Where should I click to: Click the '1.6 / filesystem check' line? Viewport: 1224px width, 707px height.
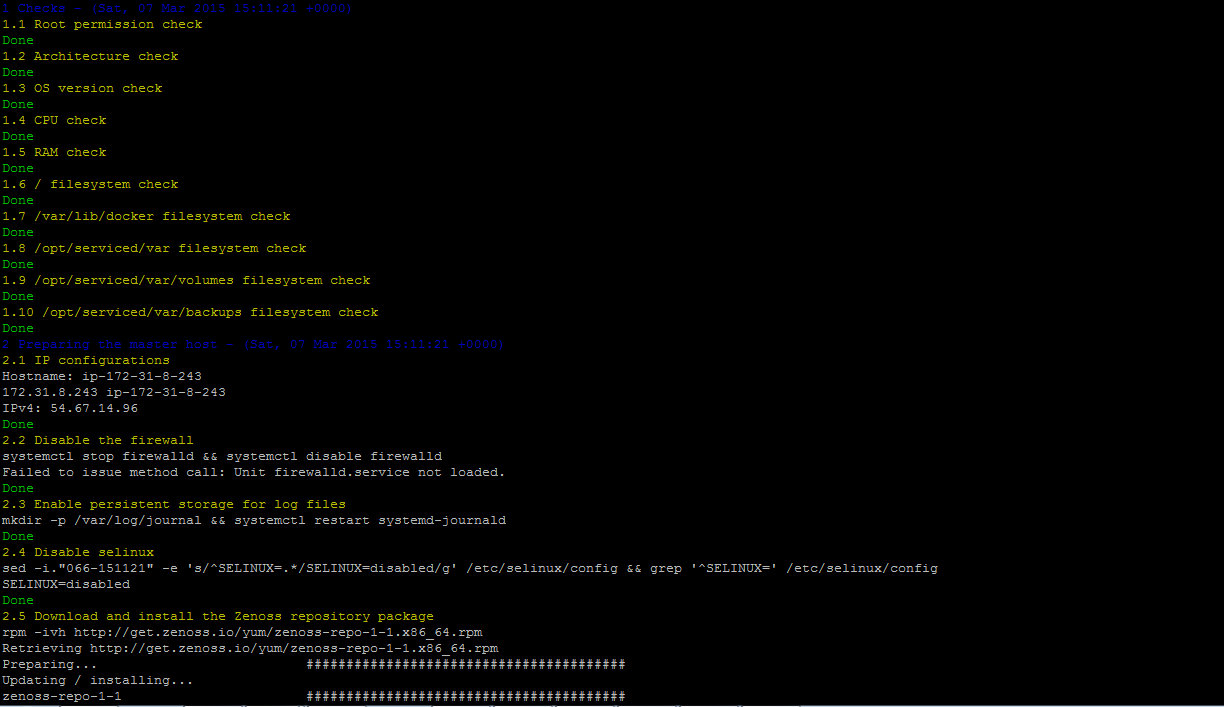click(90, 184)
